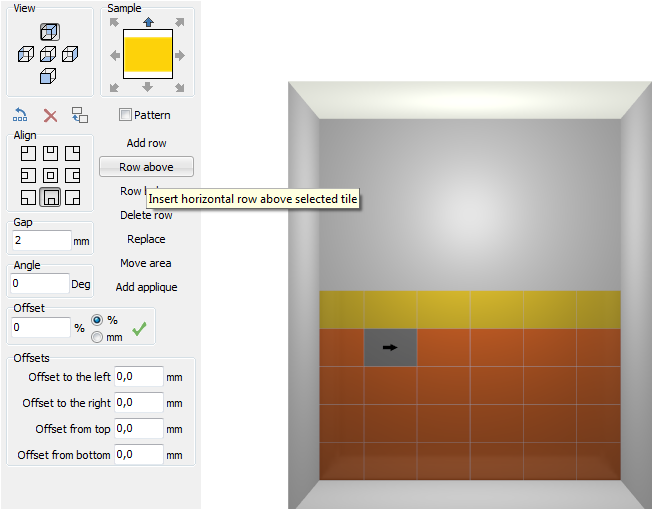
Task: Click the Row above button
Action: point(146,167)
